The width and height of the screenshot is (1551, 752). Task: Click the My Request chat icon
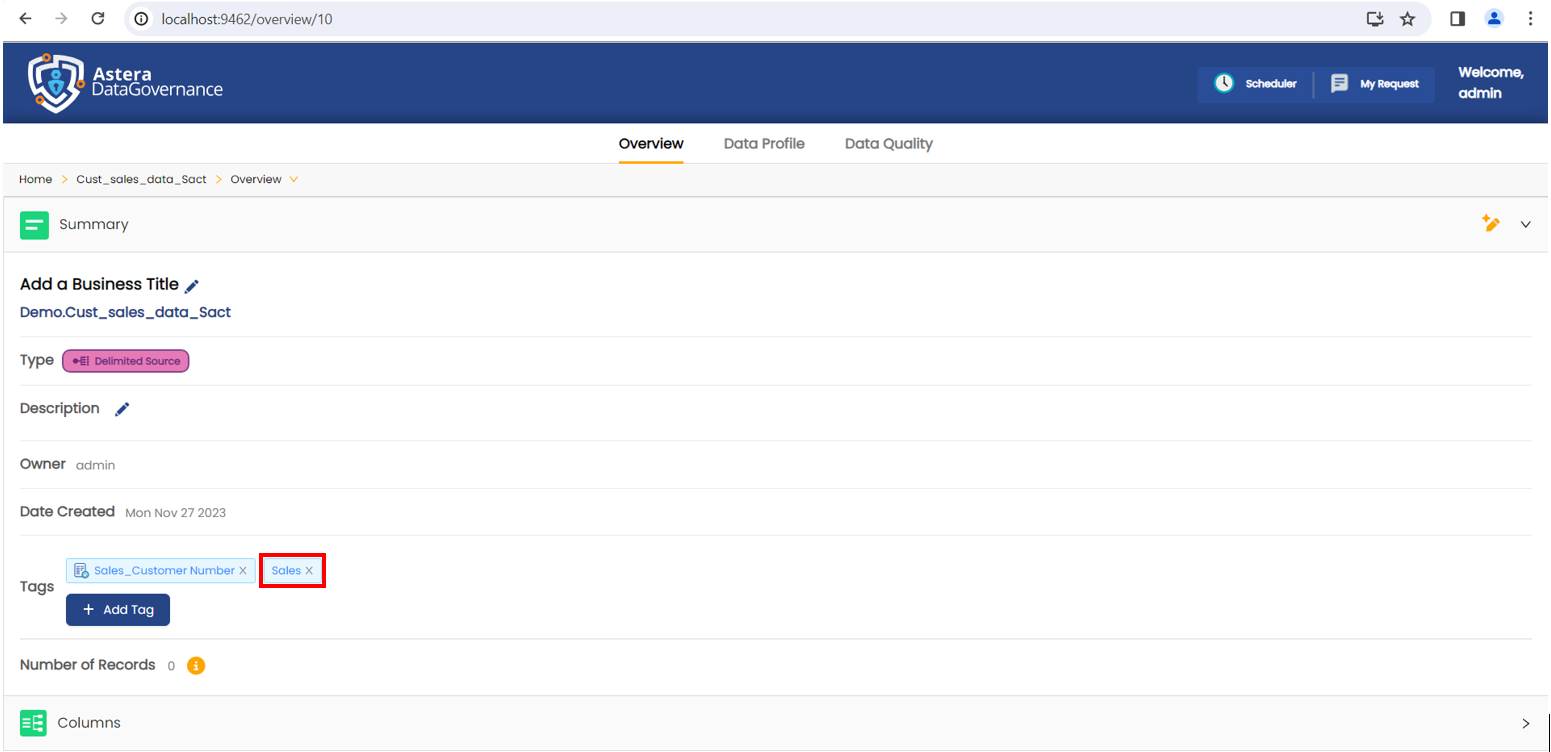[1339, 84]
